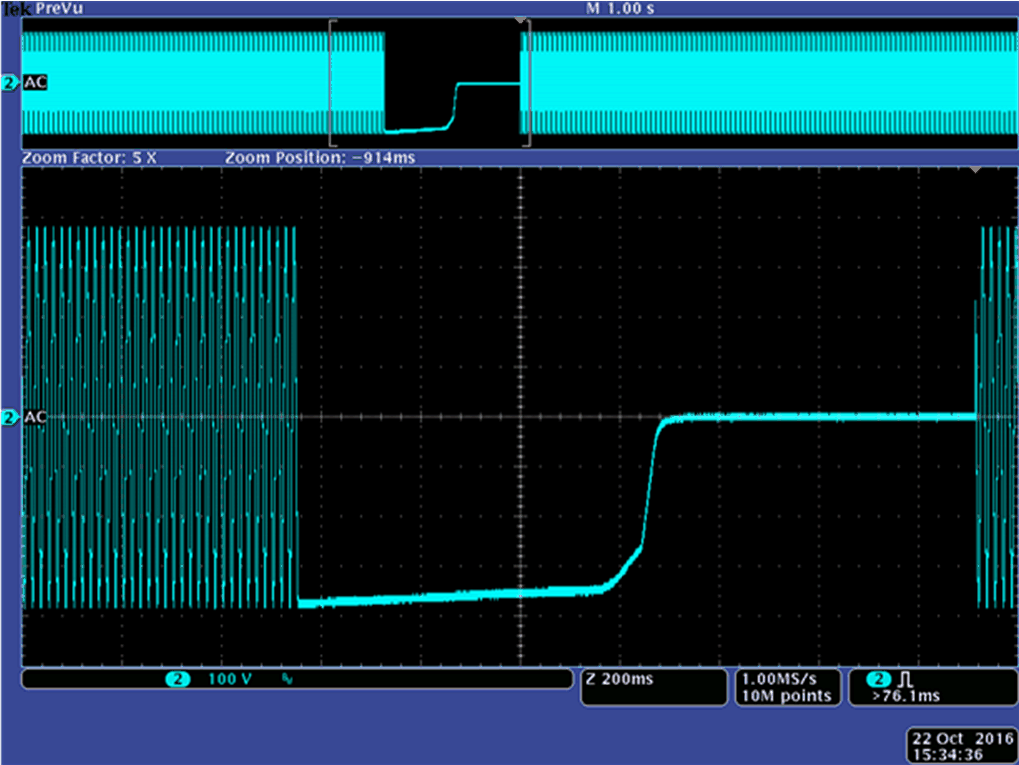Click the trigger position marker atop the overview
Image resolution: width=1019 pixels, height=765 pixels.
pos(518,21)
